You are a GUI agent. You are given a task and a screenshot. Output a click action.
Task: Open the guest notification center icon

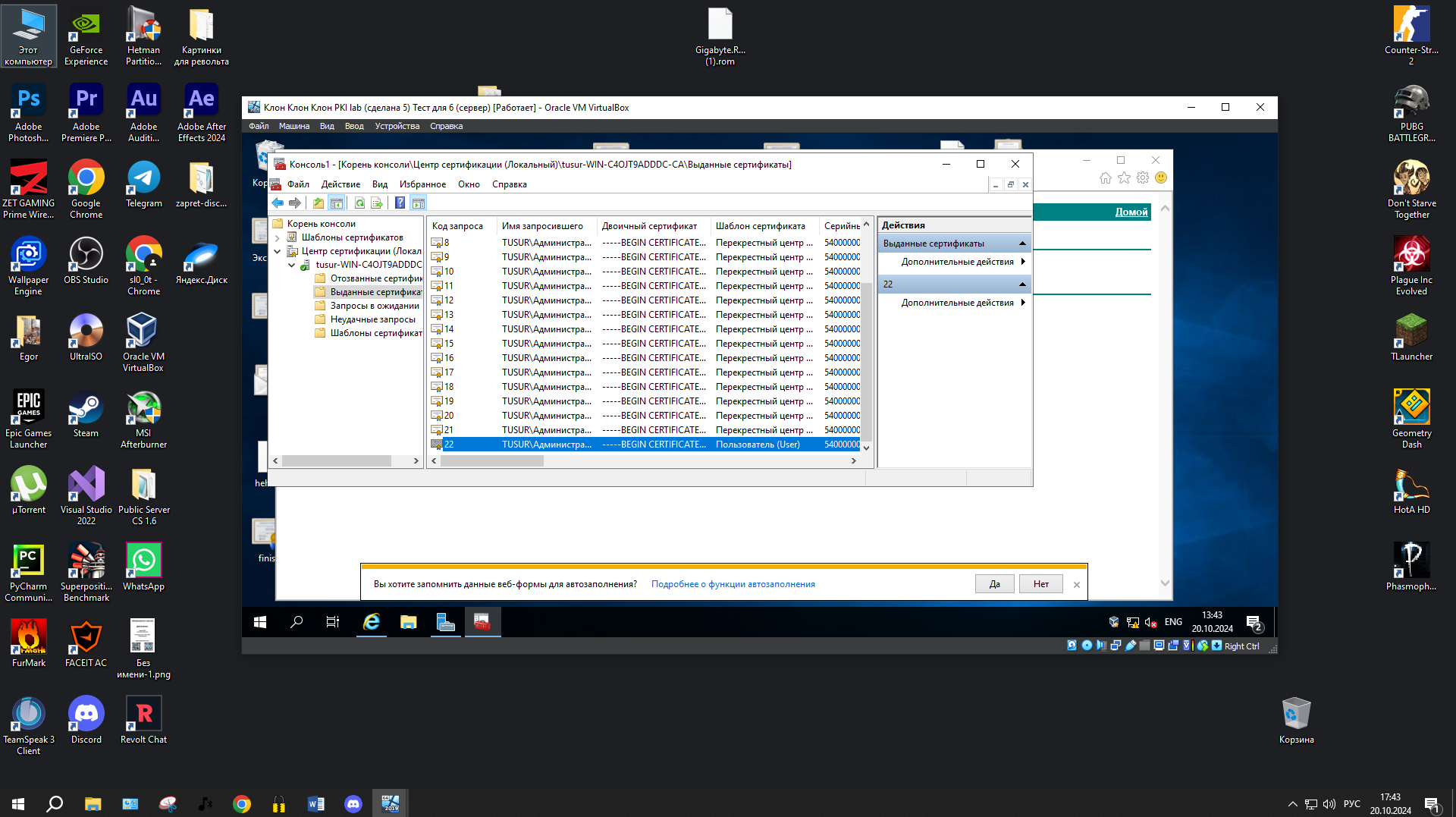pyautogui.click(x=1254, y=623)
